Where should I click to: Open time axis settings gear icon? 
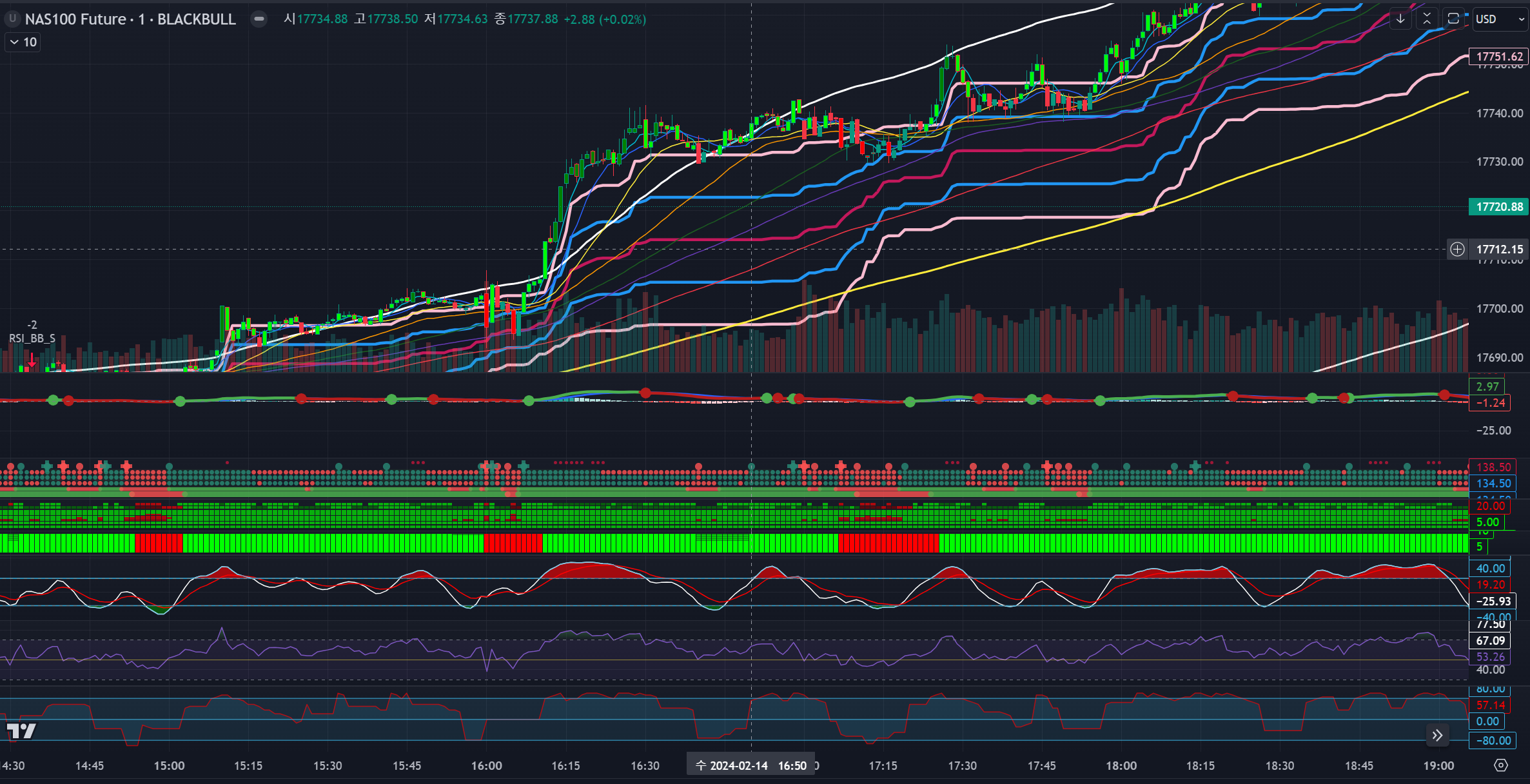pos(1501,765)
